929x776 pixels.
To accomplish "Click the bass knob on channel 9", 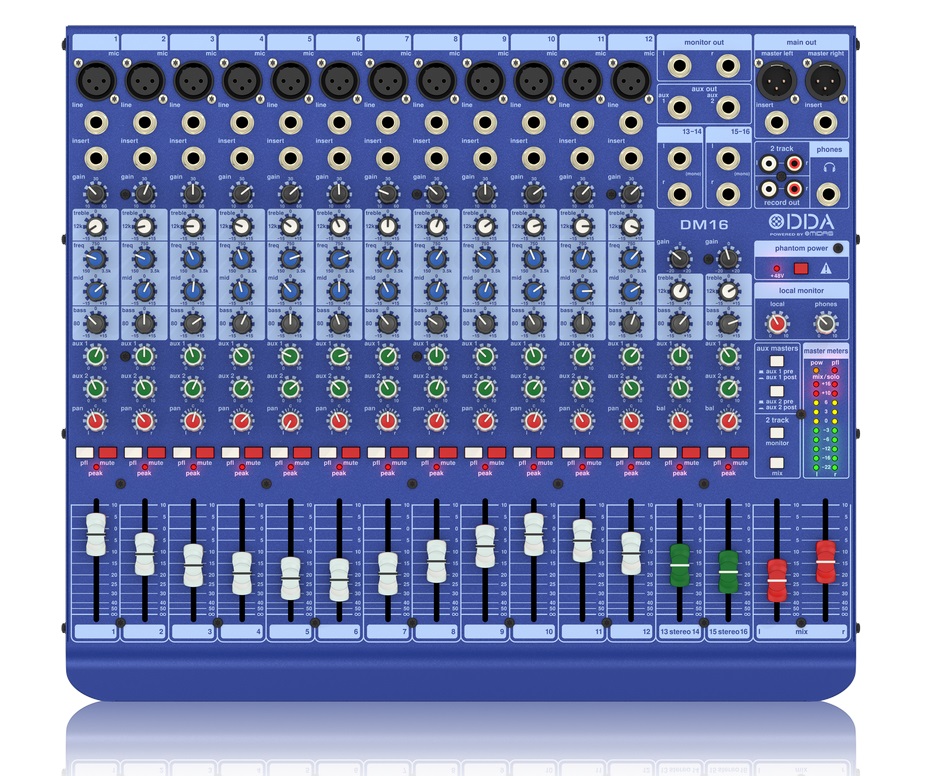I will click(485, 323).
